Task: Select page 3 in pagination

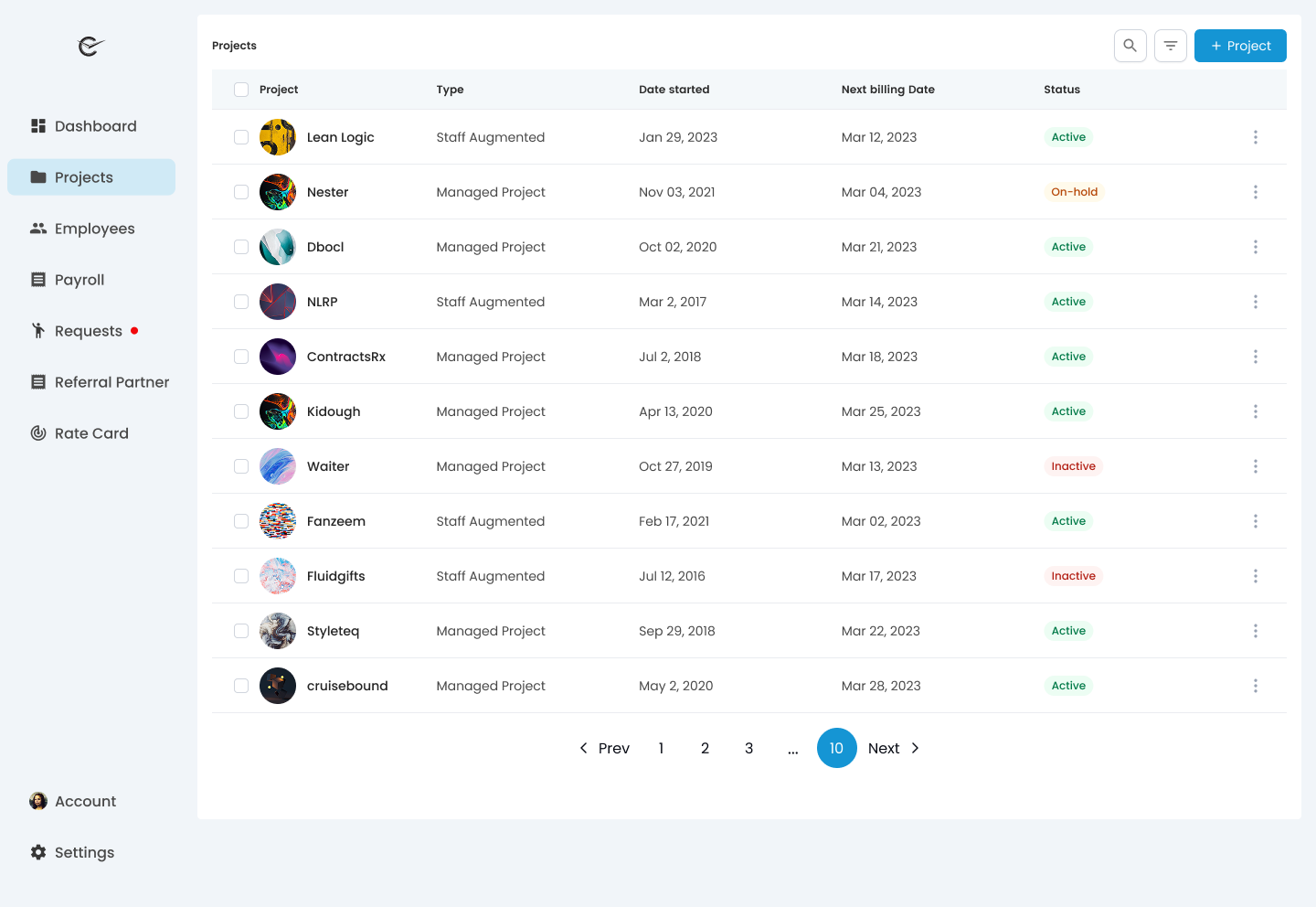Action: 748,748
